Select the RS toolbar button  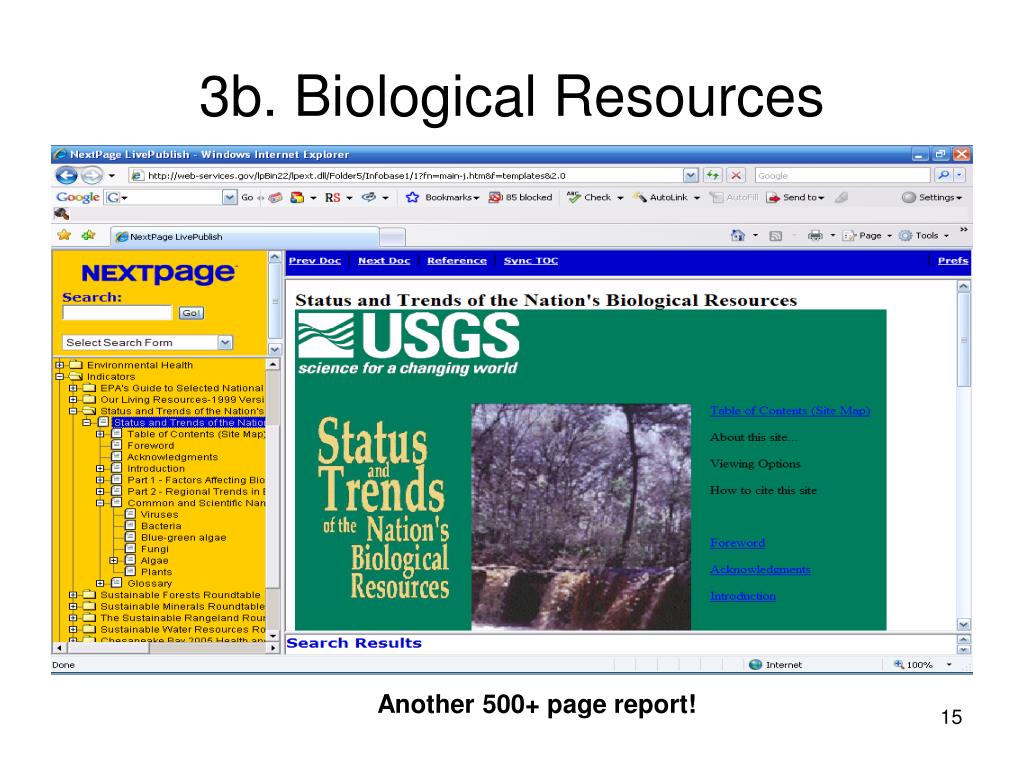(332, 197)
